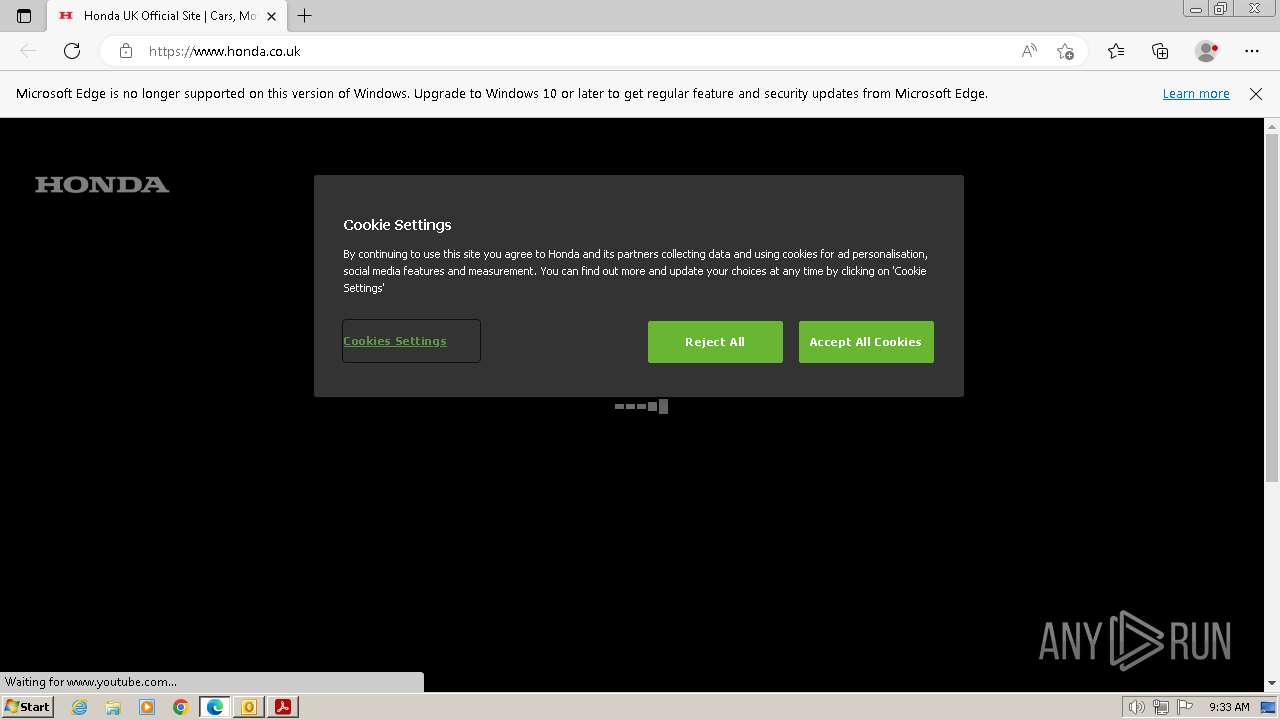Viewport: 1280px width, 720px height.
Task: Open the tab actions menu icon
Action: tap(24, 16)
